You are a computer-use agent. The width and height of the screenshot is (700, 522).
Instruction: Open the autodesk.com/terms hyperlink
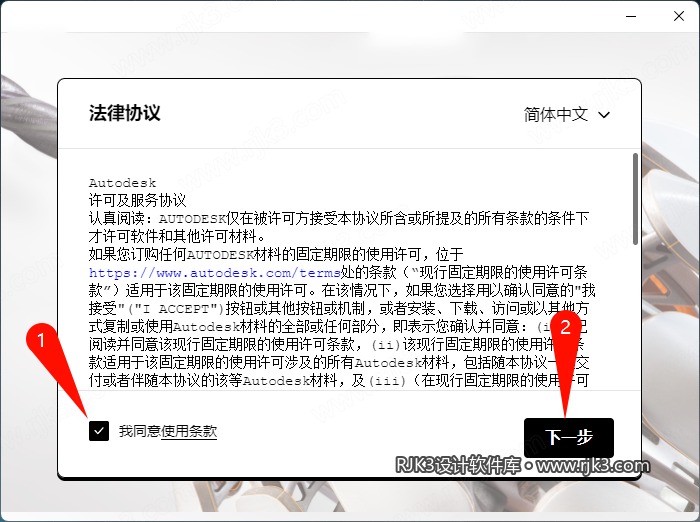215,272
